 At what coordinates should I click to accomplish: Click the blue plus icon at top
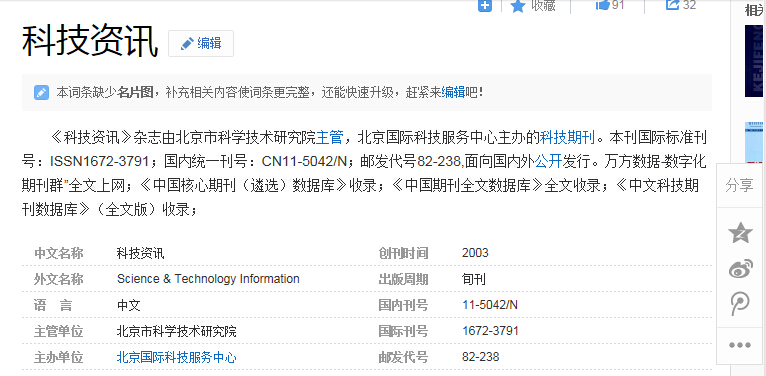485,5
